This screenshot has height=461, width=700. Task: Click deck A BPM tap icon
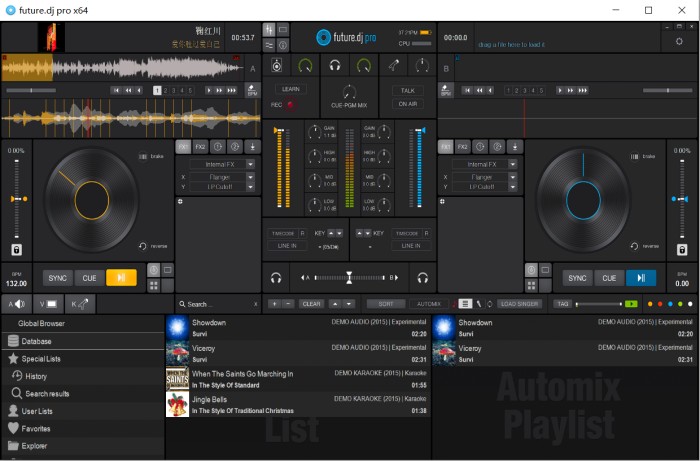tap(252, 90)
